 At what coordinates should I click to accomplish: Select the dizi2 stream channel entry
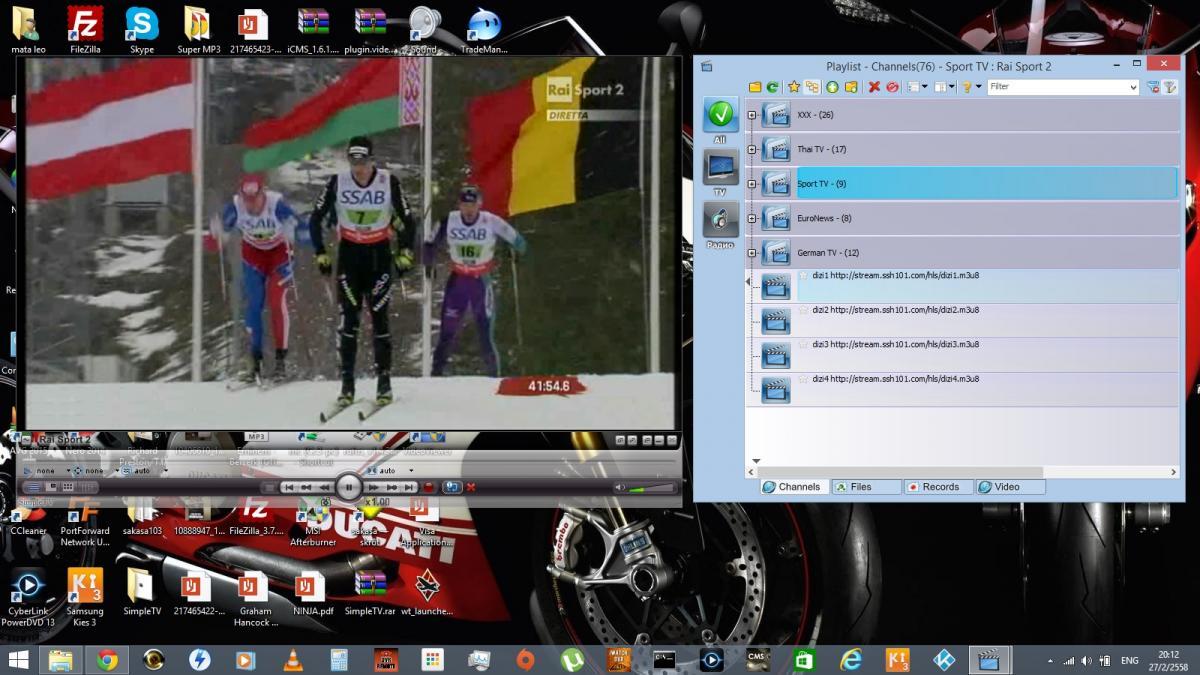click(x=962, y=321)
